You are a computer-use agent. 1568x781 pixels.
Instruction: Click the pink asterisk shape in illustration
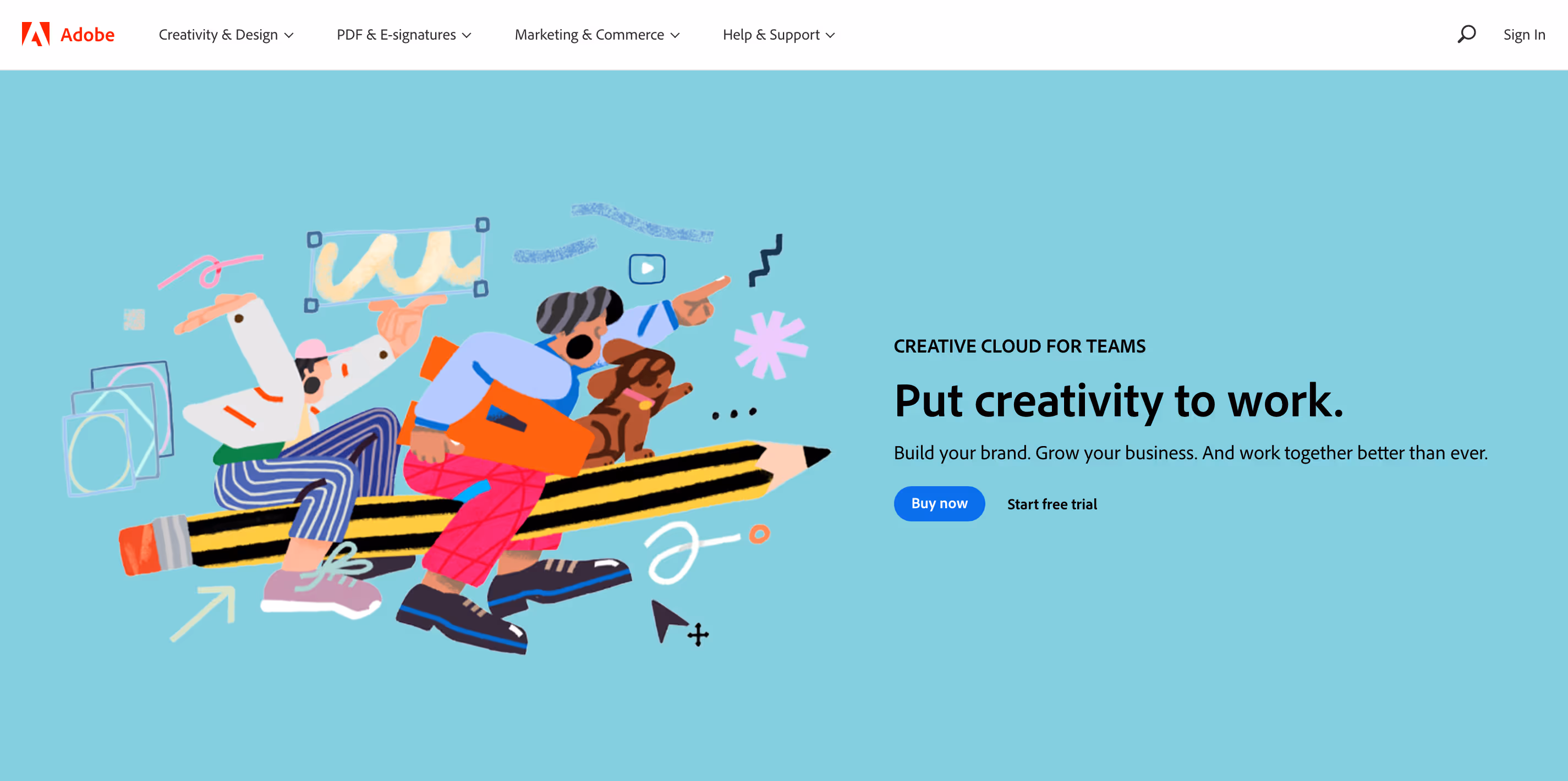pos(770,344)
